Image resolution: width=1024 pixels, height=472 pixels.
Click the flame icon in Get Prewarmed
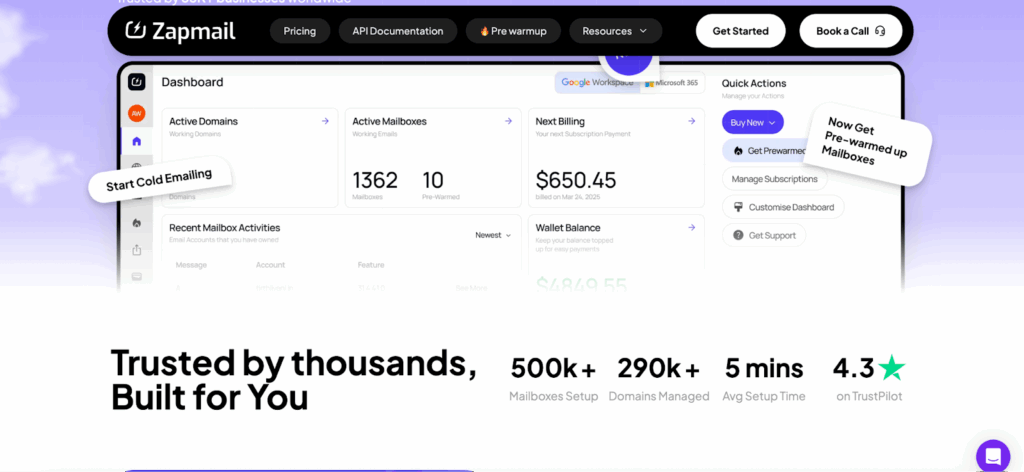[x=739, y=151]
